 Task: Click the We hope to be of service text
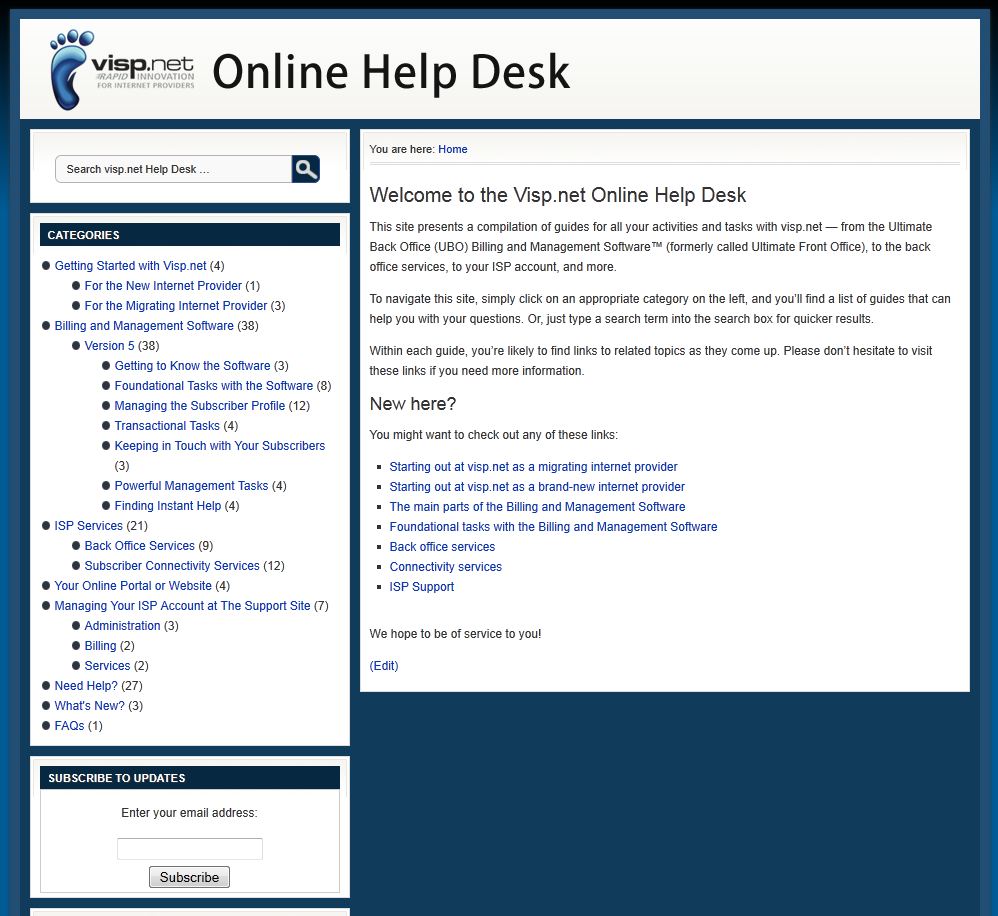(455, 634)
